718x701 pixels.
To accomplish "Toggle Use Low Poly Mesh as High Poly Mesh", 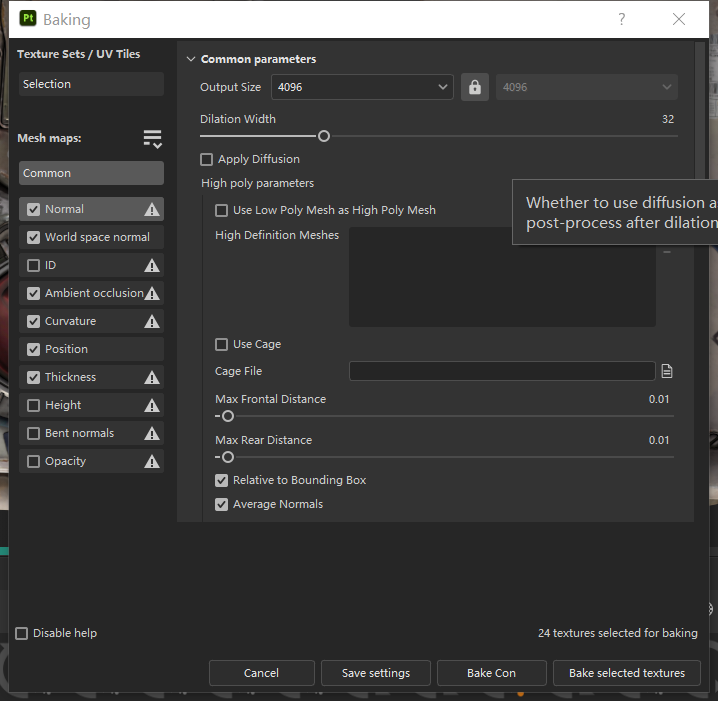I will click(222, 210).
